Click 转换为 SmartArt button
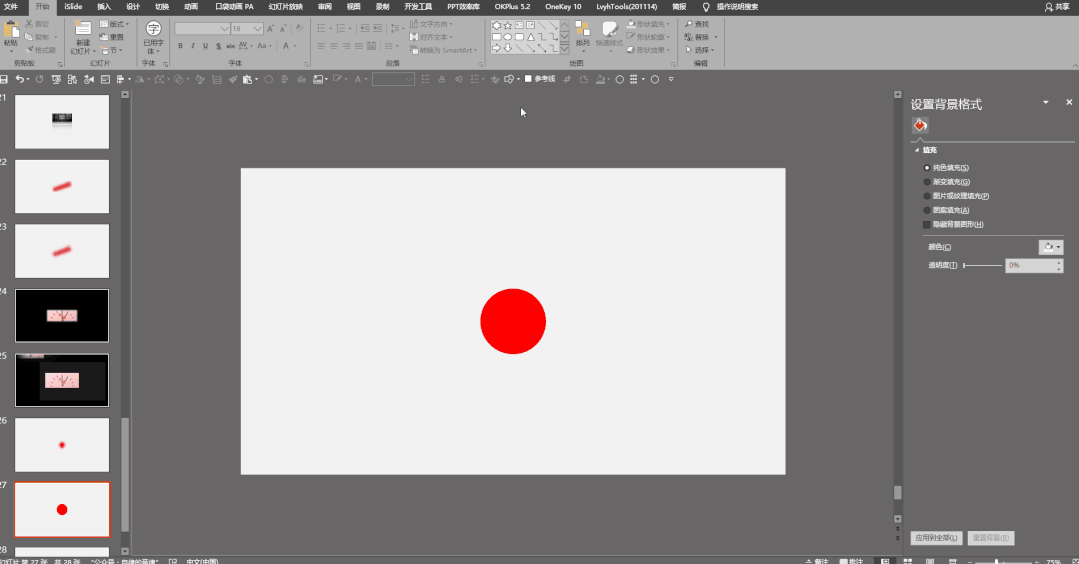Screen dimensions: 1079x564 (442, 50)
